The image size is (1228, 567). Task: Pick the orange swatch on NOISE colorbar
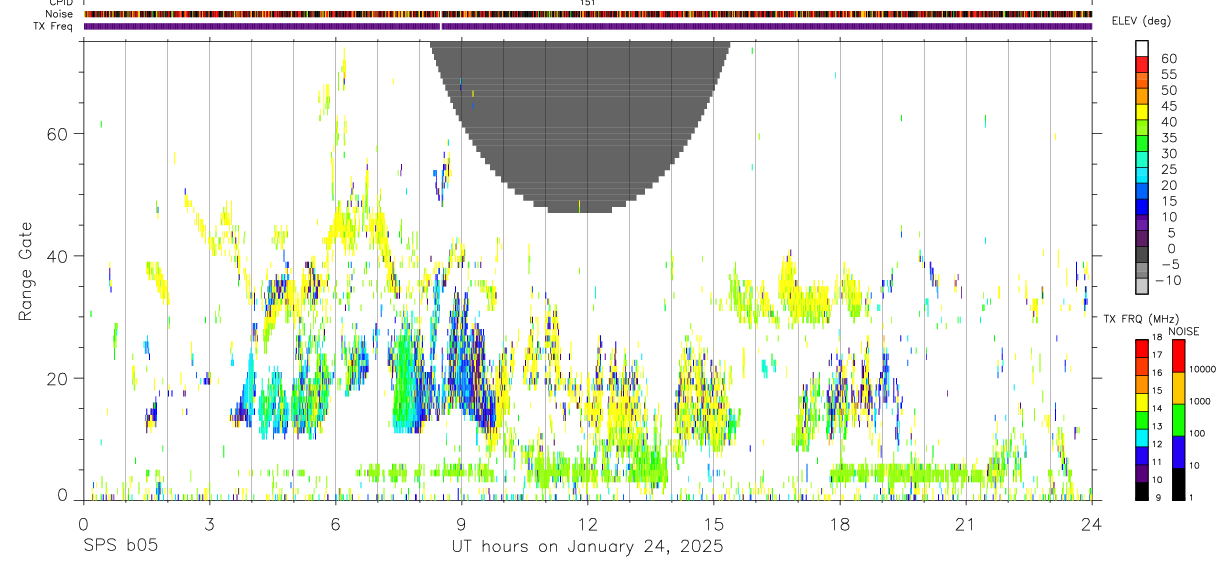(1177, 388)
